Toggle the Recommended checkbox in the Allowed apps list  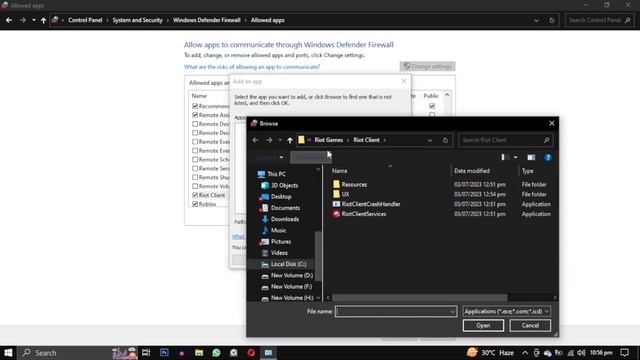point(195,106)
